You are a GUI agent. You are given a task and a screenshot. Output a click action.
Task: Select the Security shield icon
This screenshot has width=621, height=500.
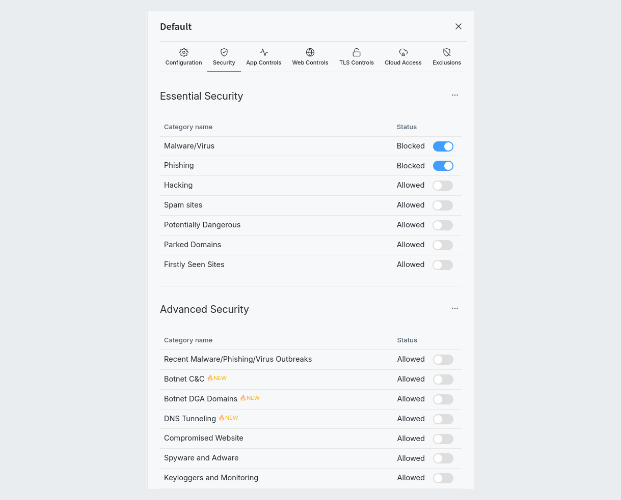point(224,52)
